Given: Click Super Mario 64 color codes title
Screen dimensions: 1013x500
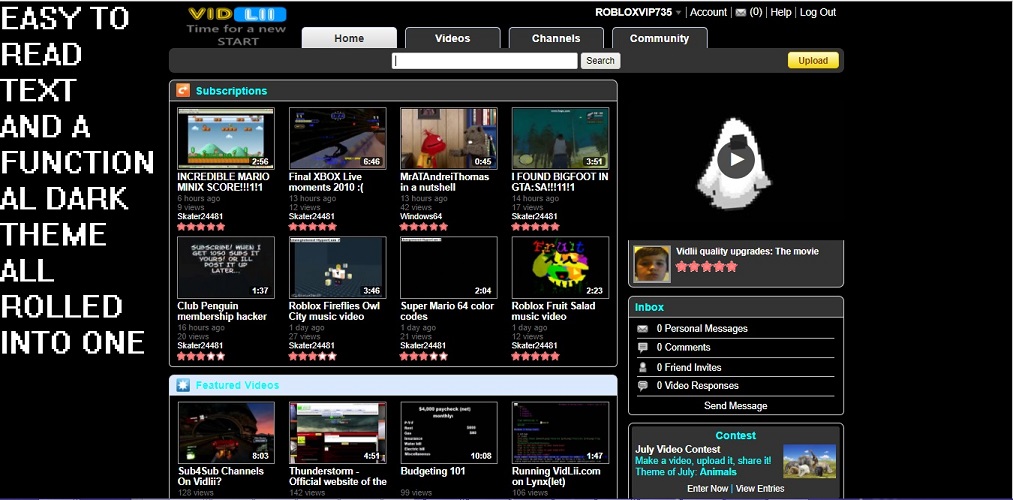Looking at the screenshot, I should coord(447,311).
